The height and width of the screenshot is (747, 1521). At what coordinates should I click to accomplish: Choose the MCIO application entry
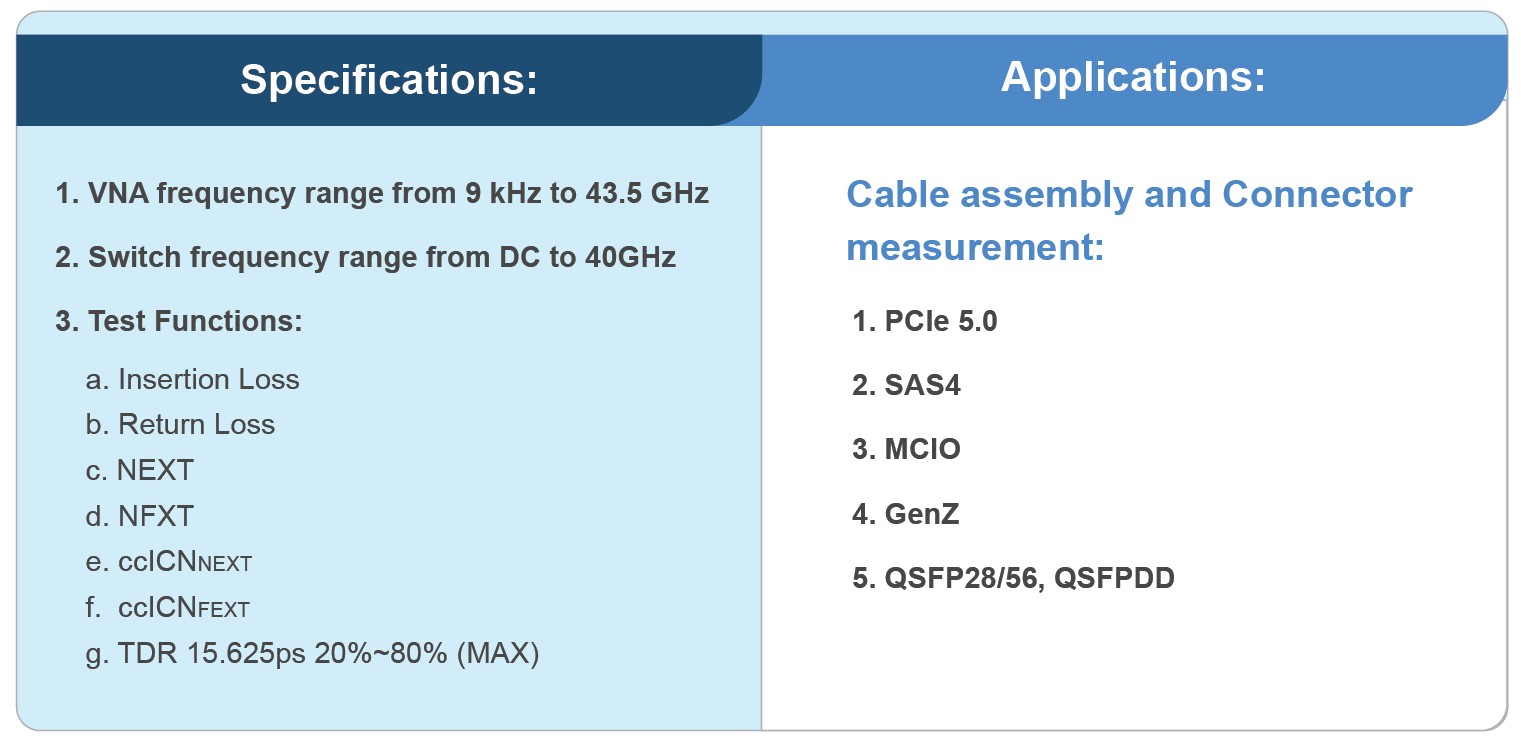coord(906,449)
